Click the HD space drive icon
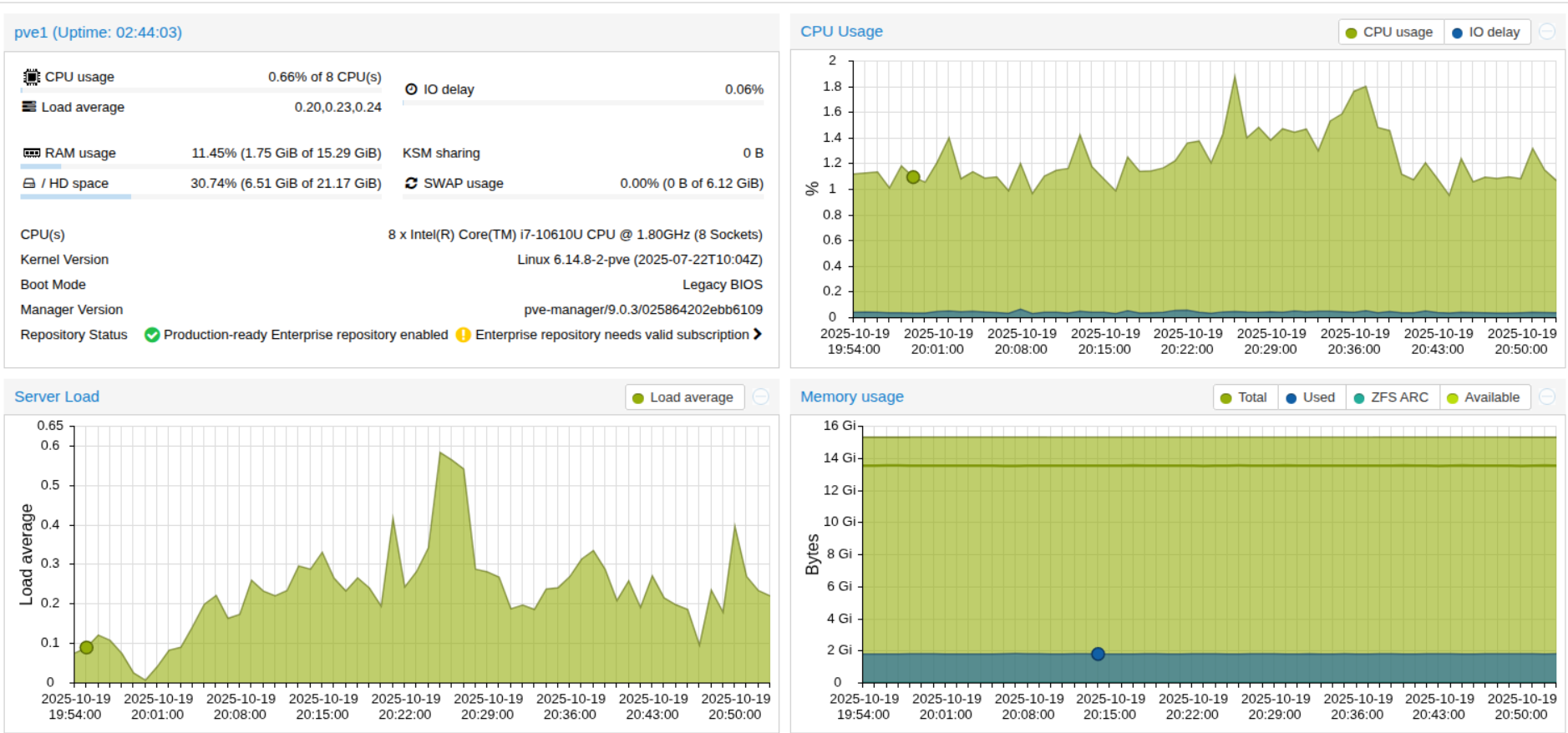The height and width of the screenshot is (733, 1568). point(29,183)
